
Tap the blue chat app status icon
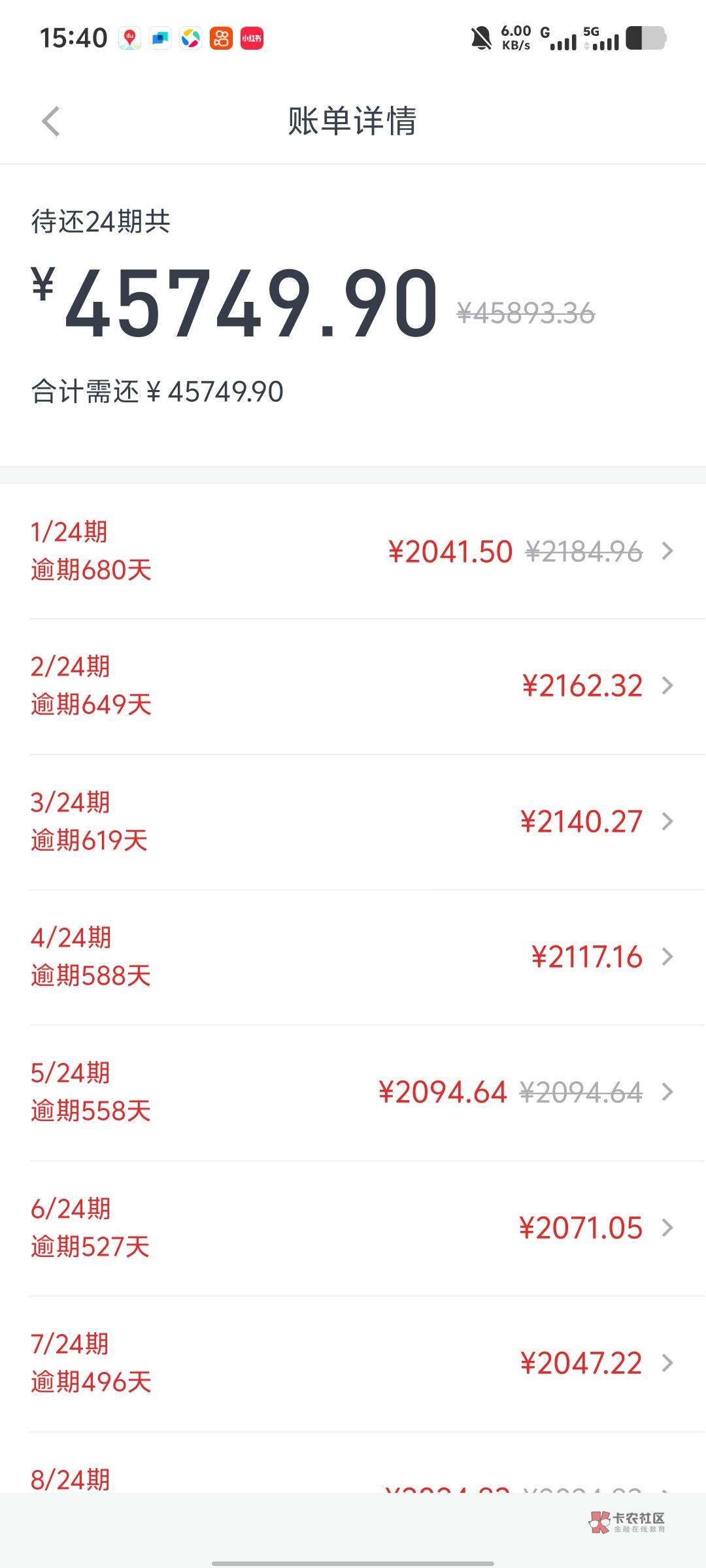(x=160, y=39)
